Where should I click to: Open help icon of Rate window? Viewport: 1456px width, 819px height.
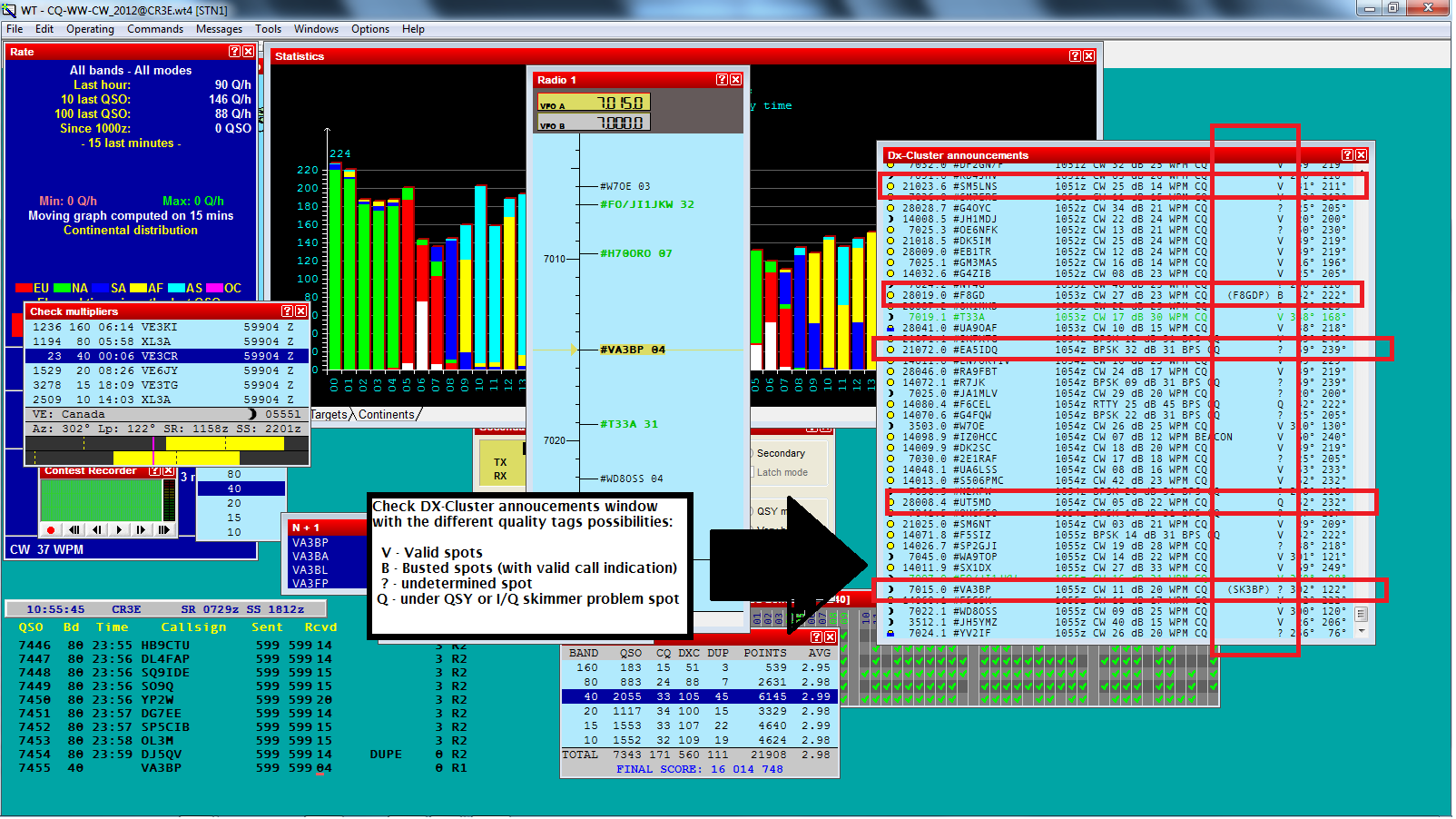coord(234,52)
